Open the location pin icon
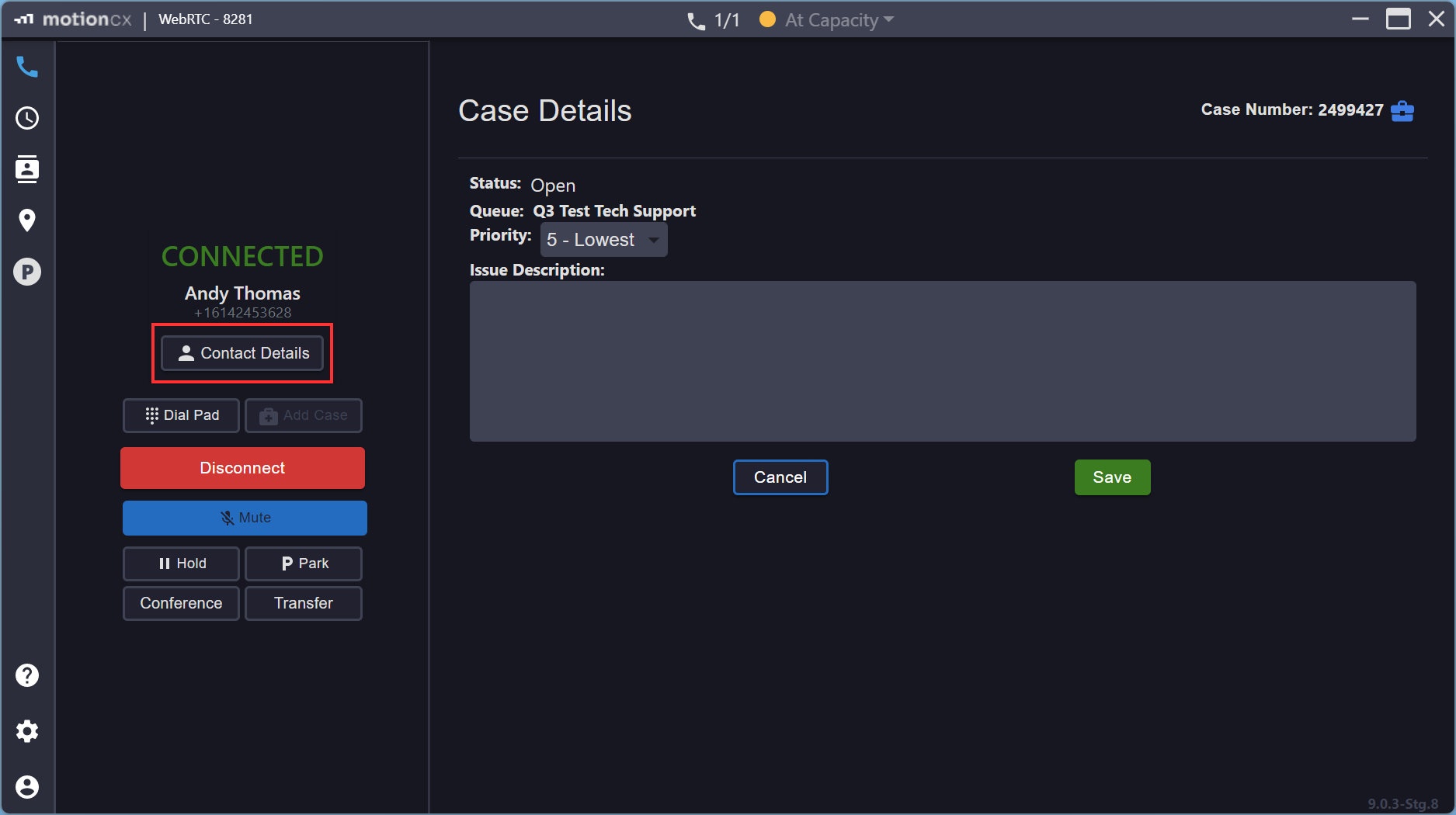 (x=27, y=220)
